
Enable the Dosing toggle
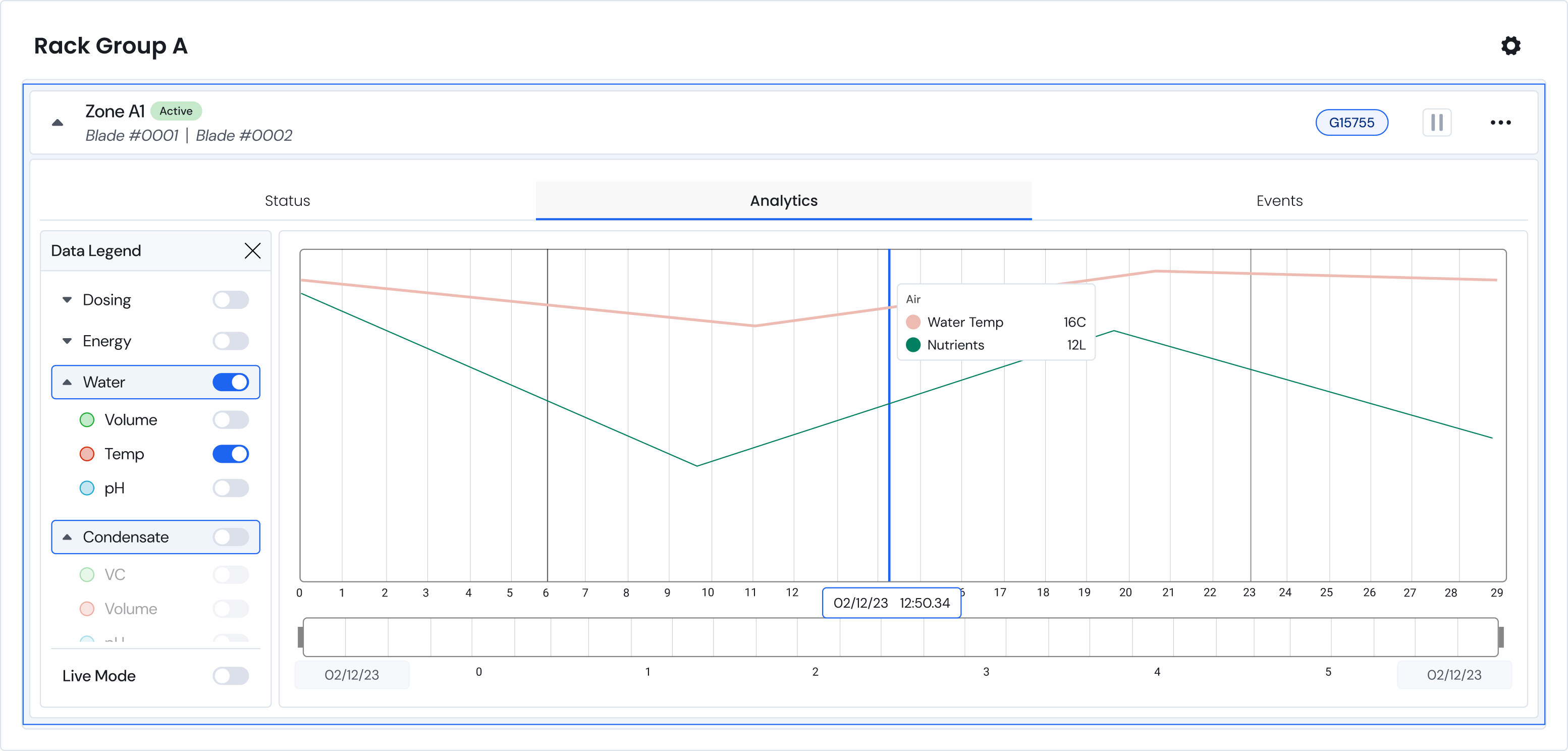pos(231,300)
